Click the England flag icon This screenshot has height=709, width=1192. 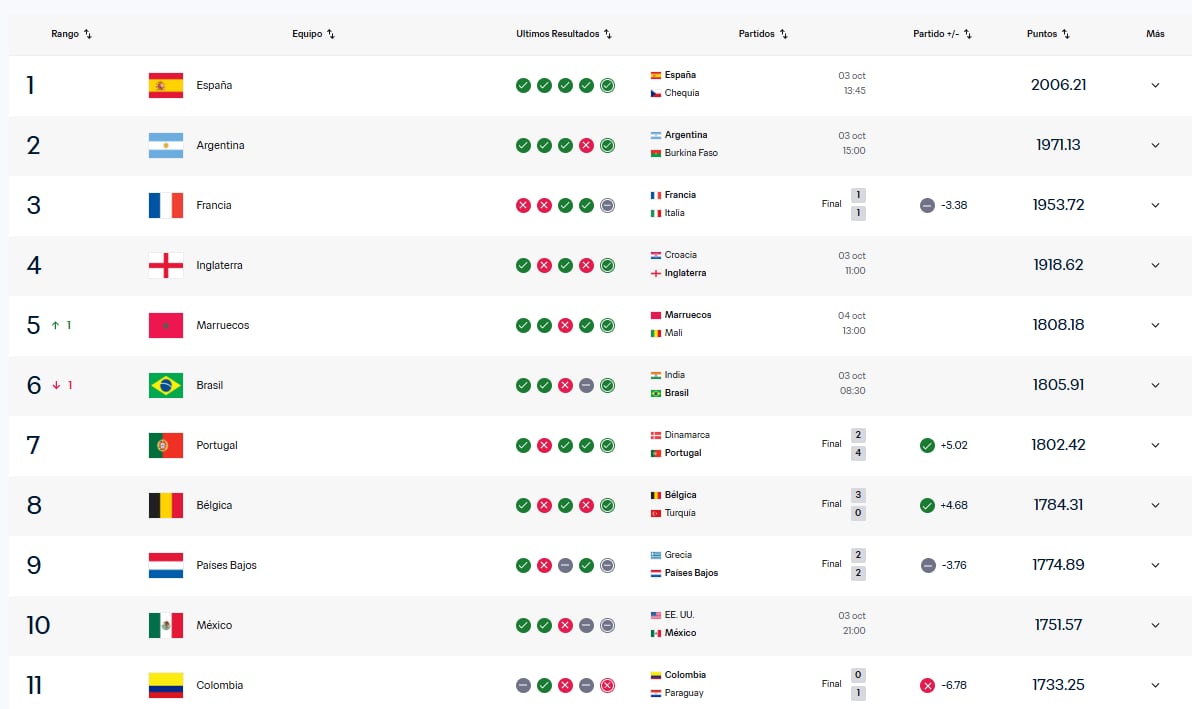(166, 265)
